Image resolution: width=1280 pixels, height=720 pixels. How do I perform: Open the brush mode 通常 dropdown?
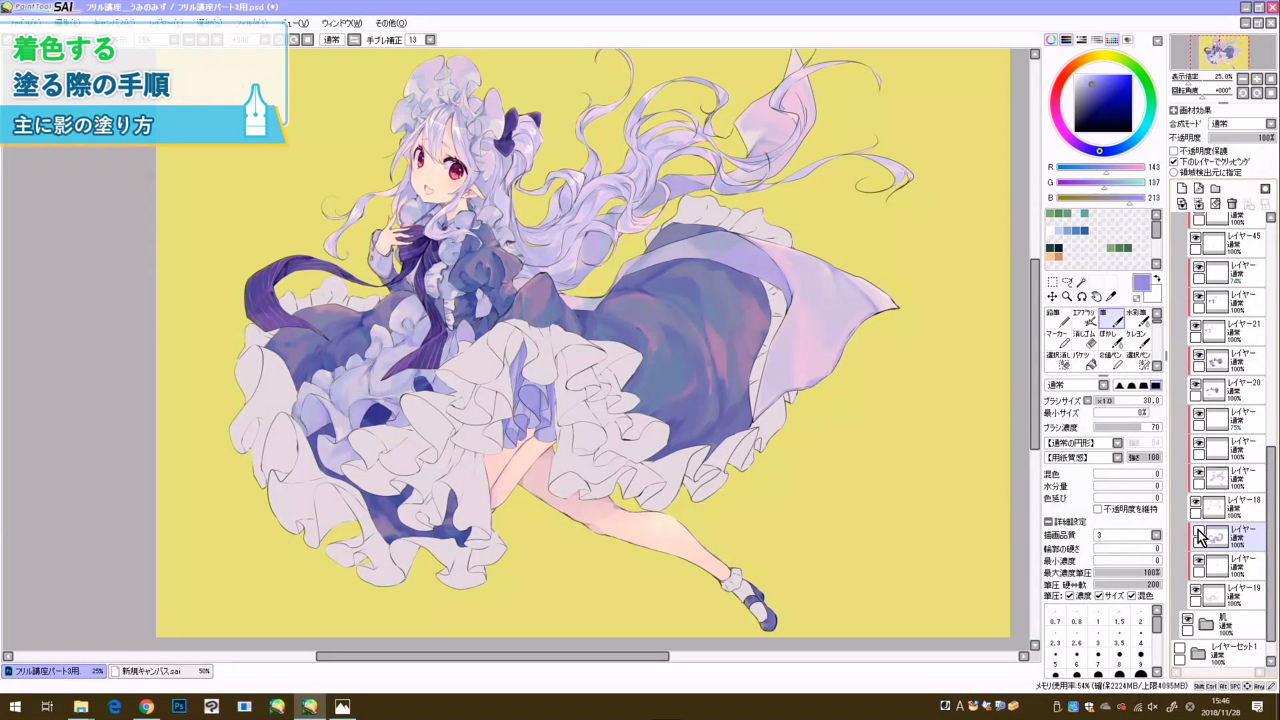point(1076,385)
